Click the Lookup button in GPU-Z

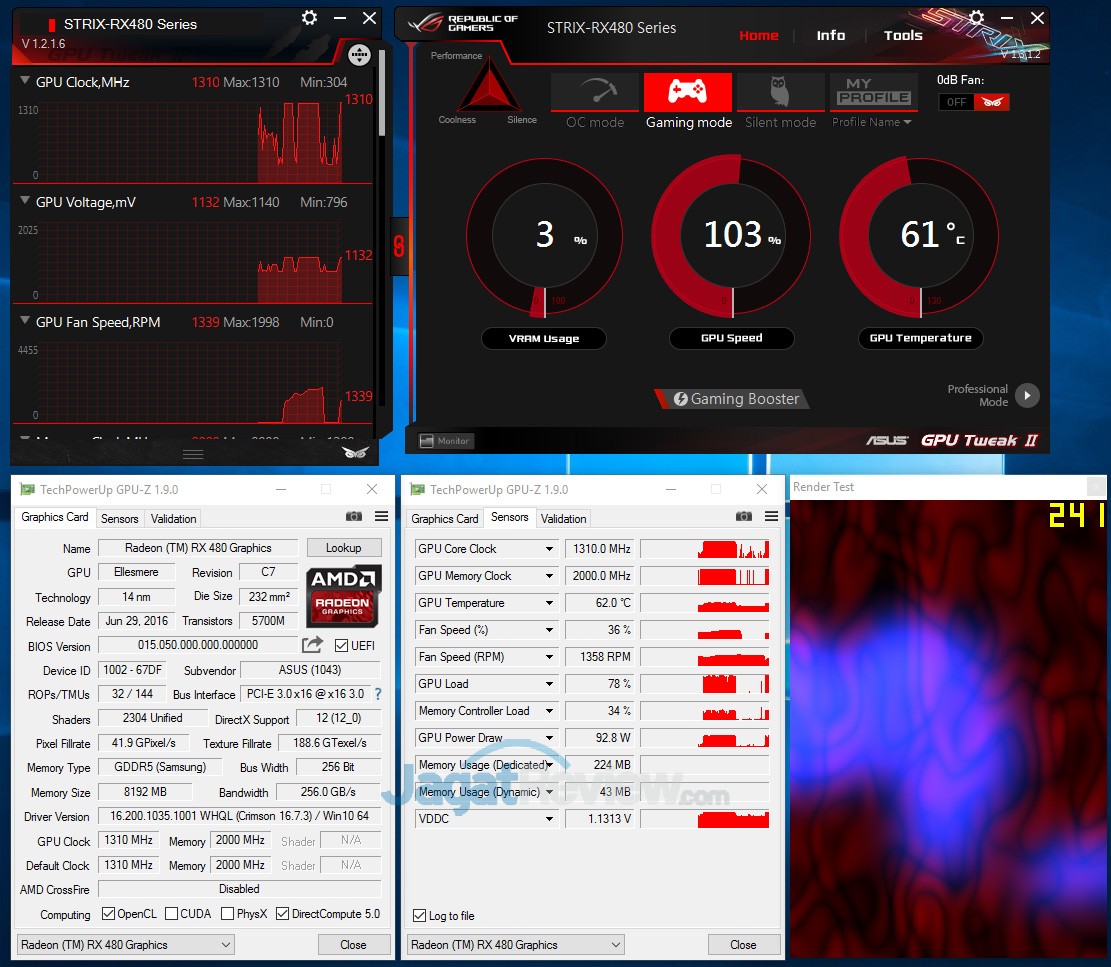pyautogui.click(x=344, y=548)
